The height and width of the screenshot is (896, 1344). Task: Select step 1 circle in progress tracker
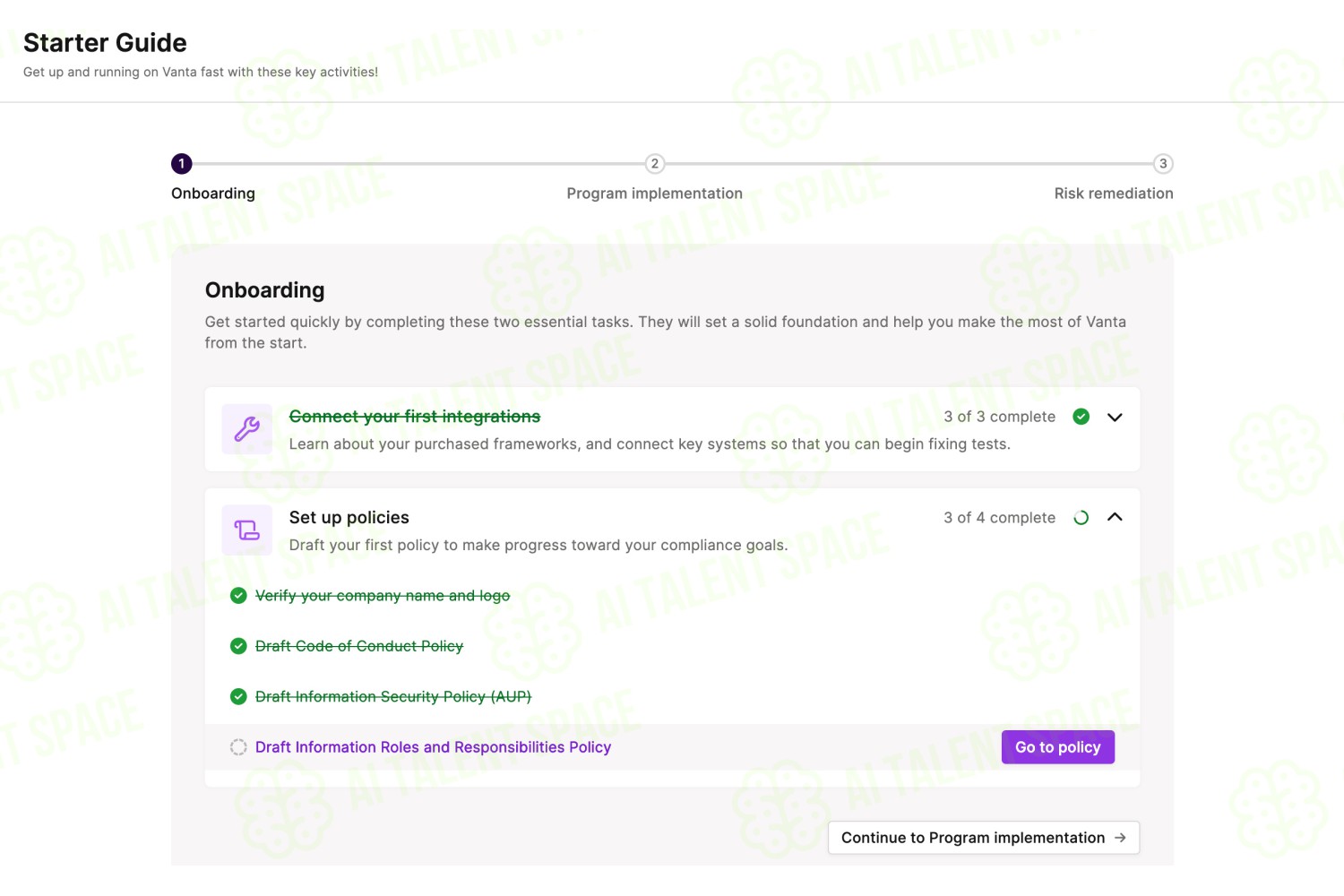pyautogui.click(x=182, y=164)
